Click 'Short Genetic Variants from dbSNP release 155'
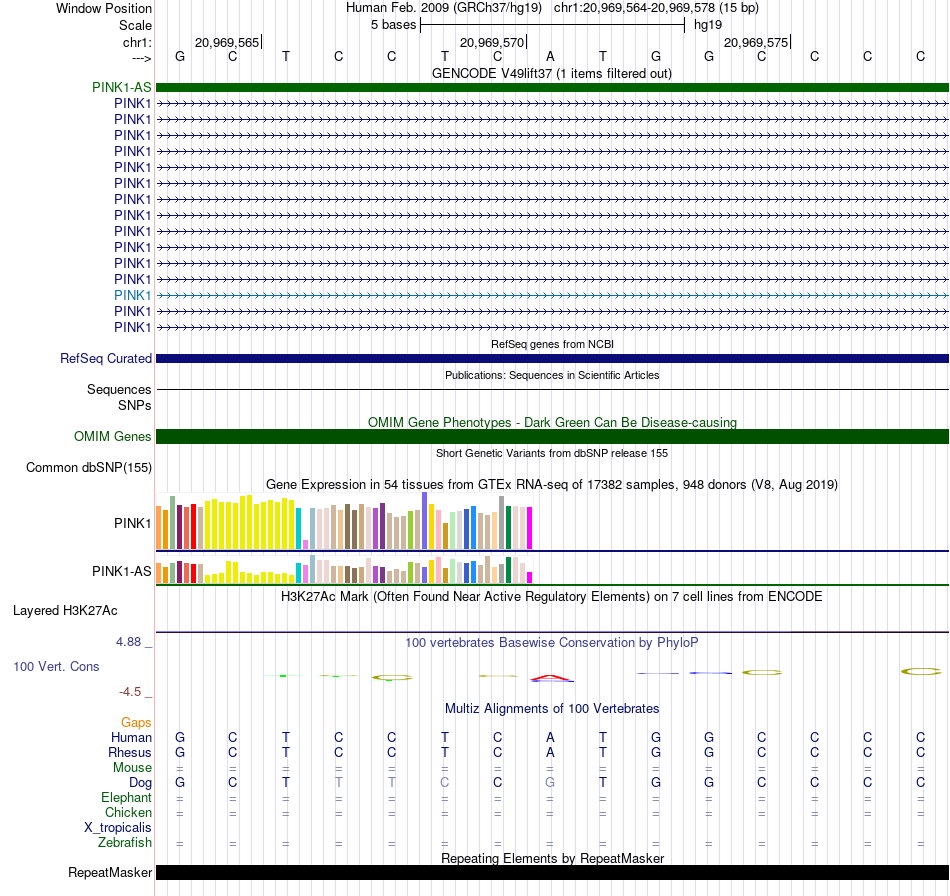Viewport: 950px width, 896px height. click(x=552, y=453)
